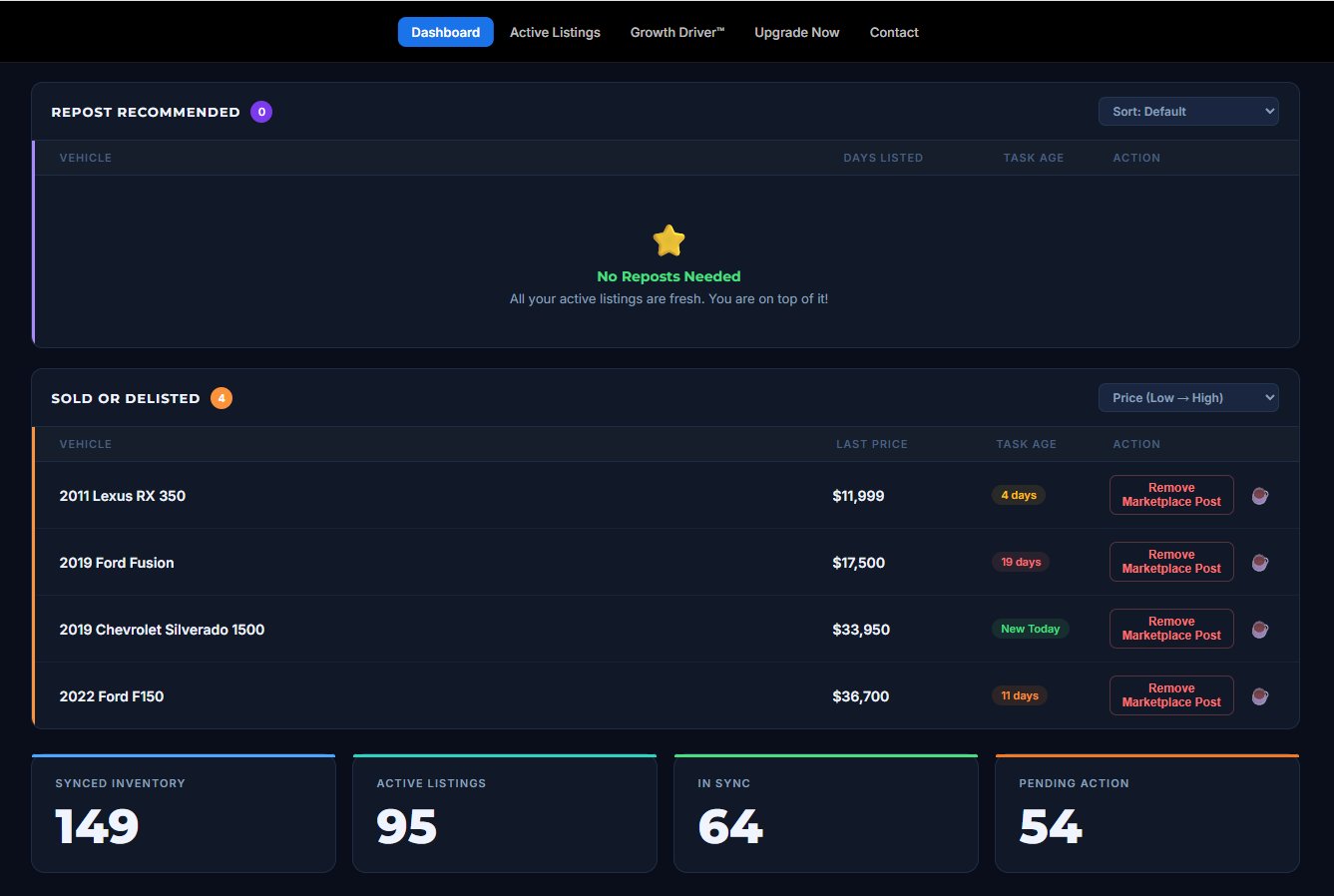
Task: Remove Marketplace Post for Chevrolet Silverado 1500
Action: tap(1171, 629)
